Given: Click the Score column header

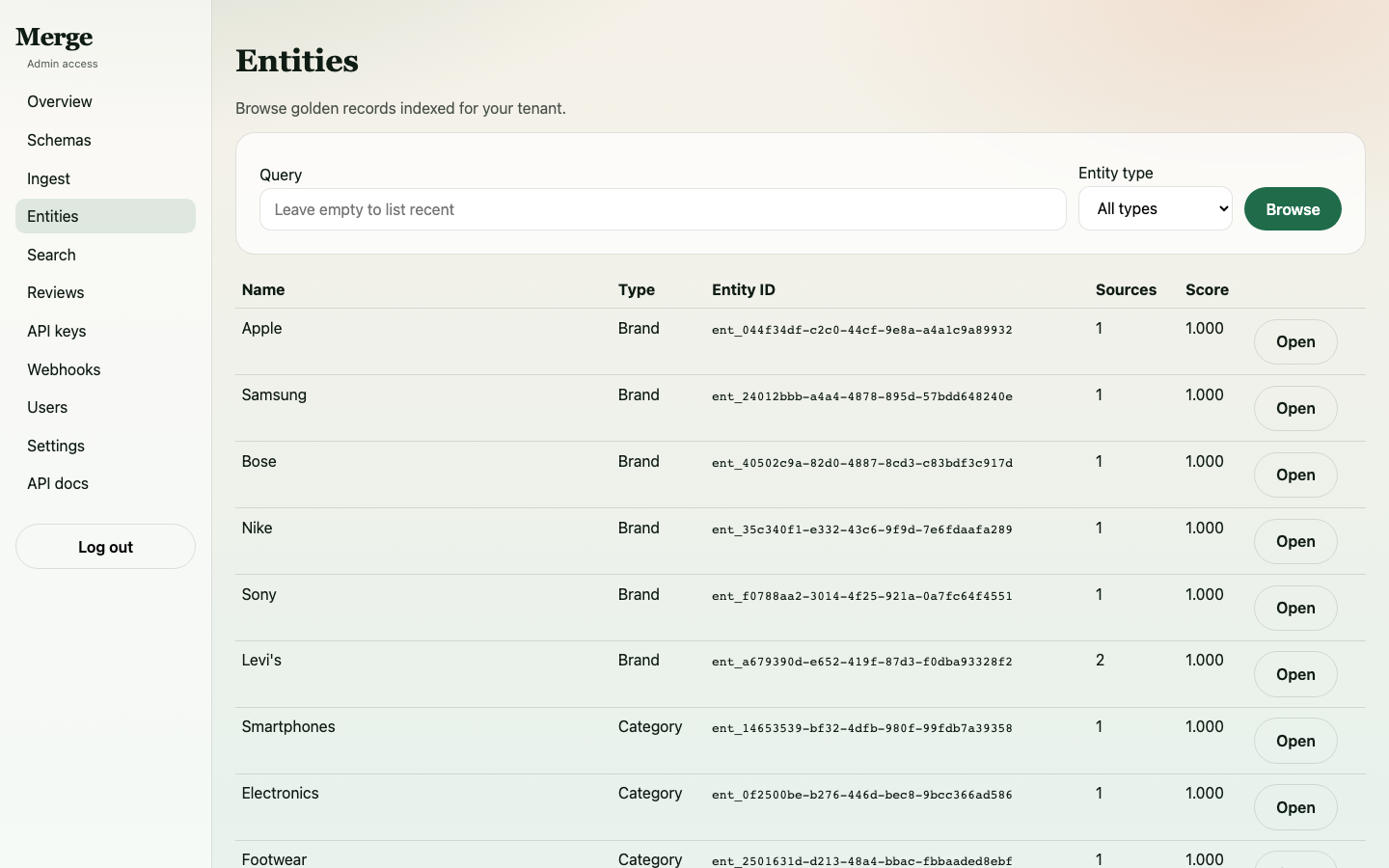Looking at the screenshot, I should tap(1207, 289).
